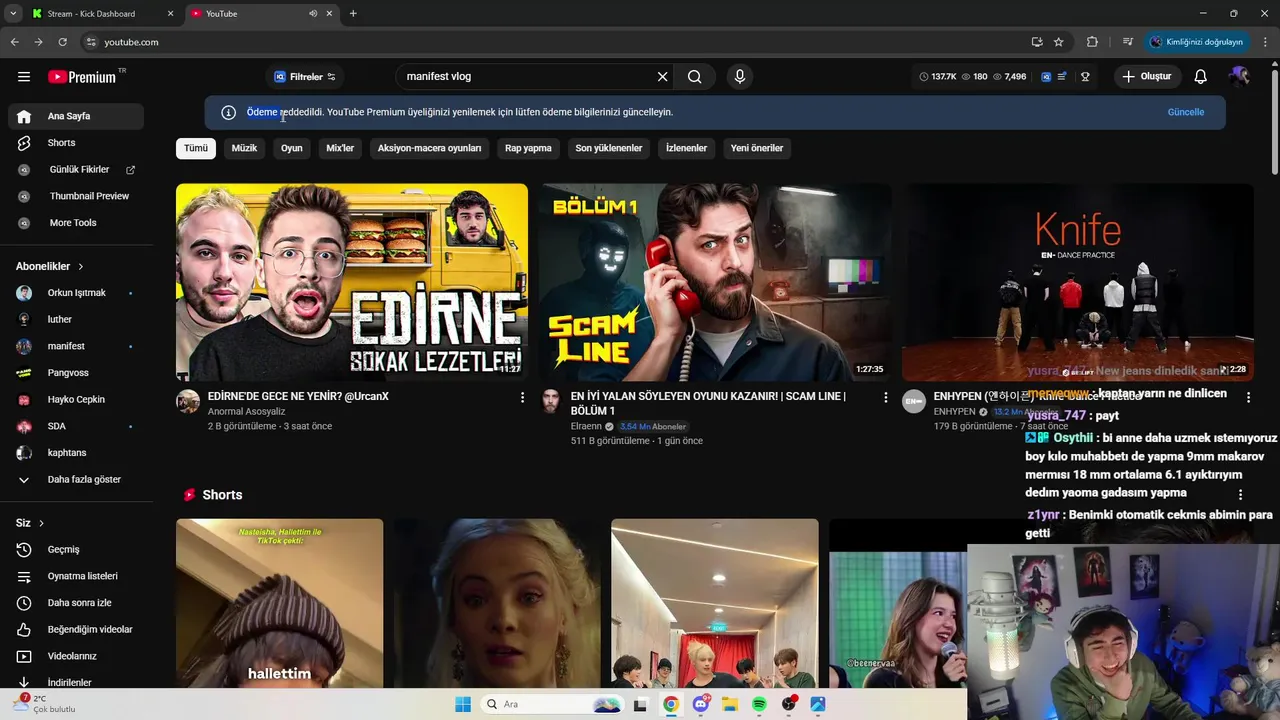The width and height of the screenshot is (1280, 720).
Task: Open Chrome tab search dropdown
Action: click(x=13, y=14)
